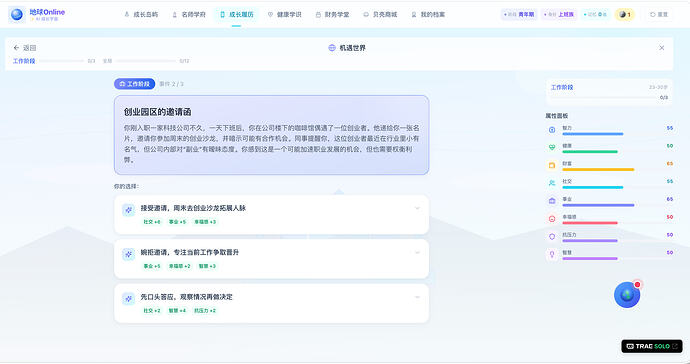Viewport: 690px width, 364px height.
Task: Click the 成长履历 tab phone icon
Action: tap(222, 15)
